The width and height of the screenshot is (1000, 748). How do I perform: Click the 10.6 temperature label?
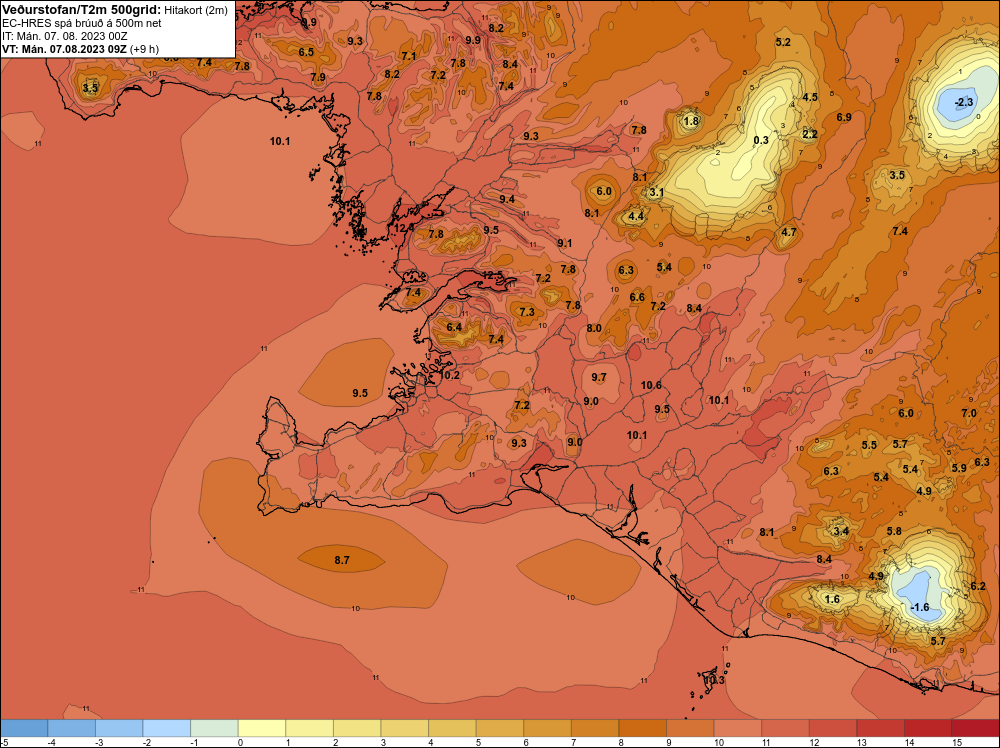(x=651, y=385)
